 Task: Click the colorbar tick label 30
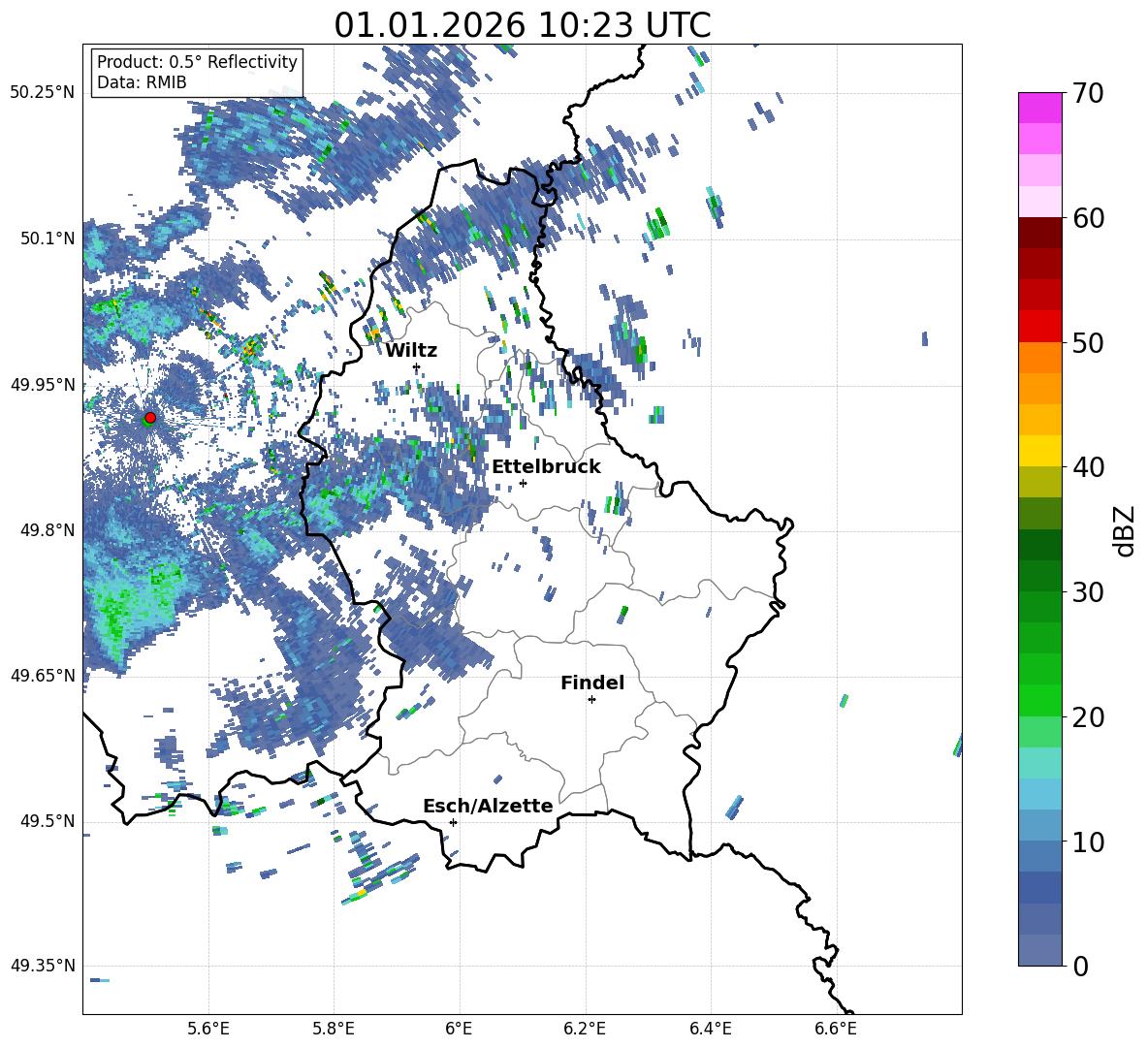tap(1089, 591)
